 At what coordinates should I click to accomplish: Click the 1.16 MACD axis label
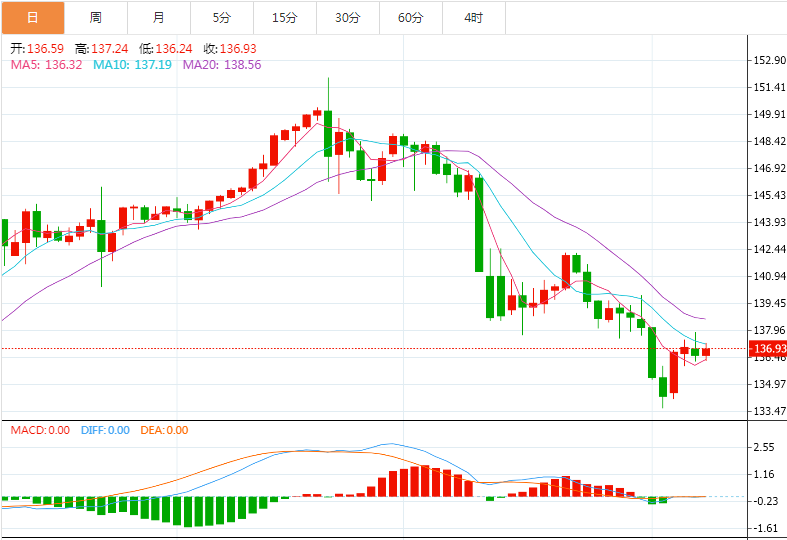point(764,474)
